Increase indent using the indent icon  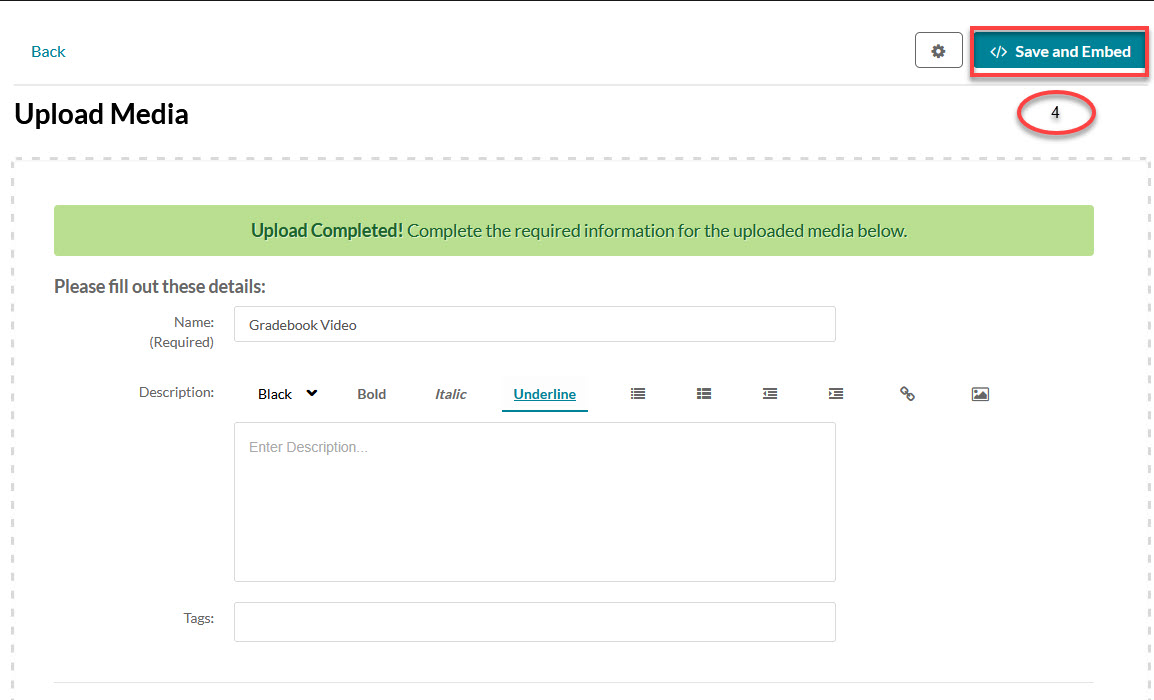coord(836,394)
